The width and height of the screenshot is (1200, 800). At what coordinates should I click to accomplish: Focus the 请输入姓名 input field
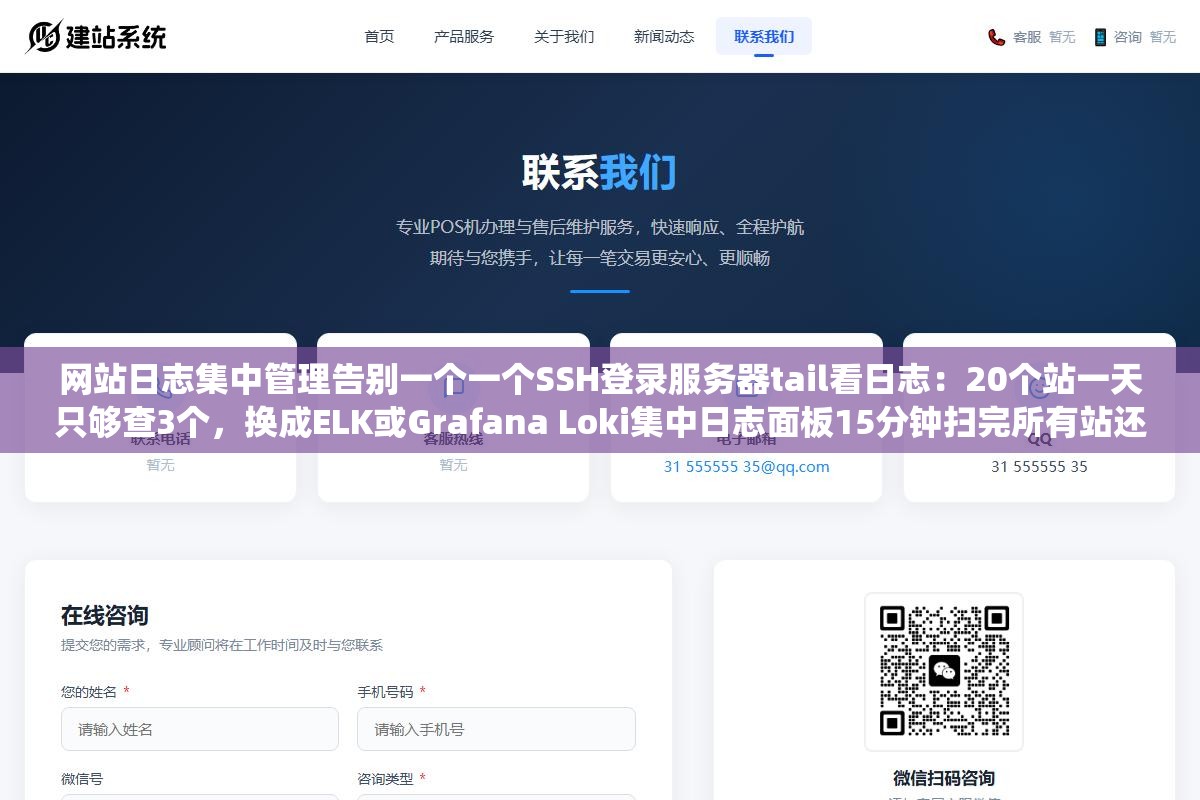pyautogui.click(x=200, y=729)
